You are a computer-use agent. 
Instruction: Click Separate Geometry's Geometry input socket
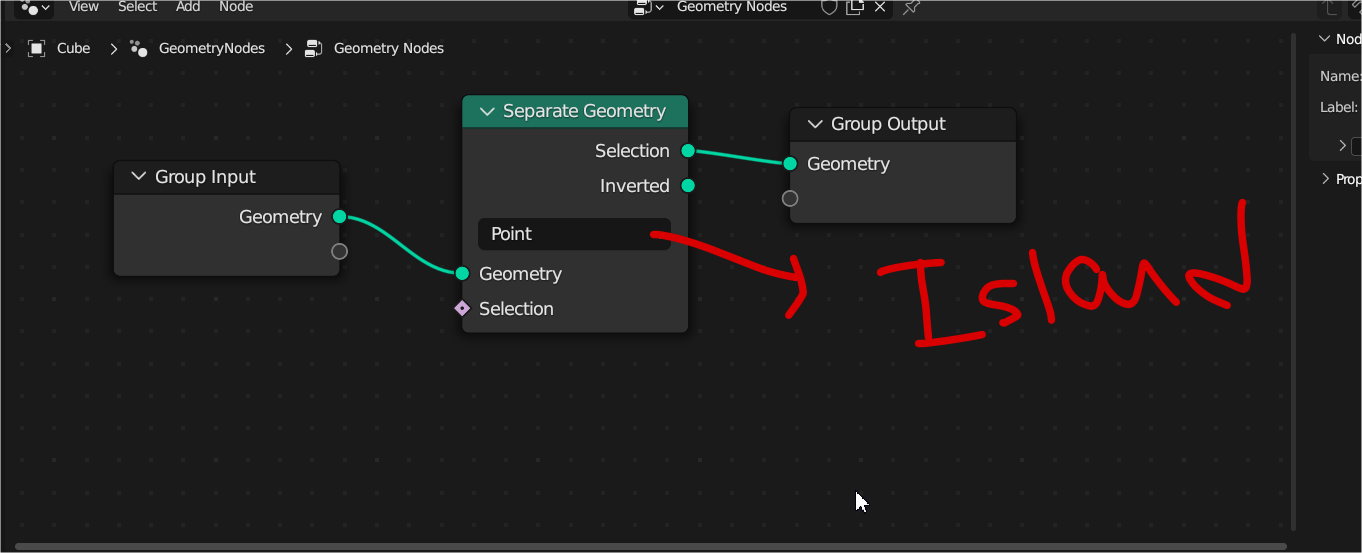[462, 273]
